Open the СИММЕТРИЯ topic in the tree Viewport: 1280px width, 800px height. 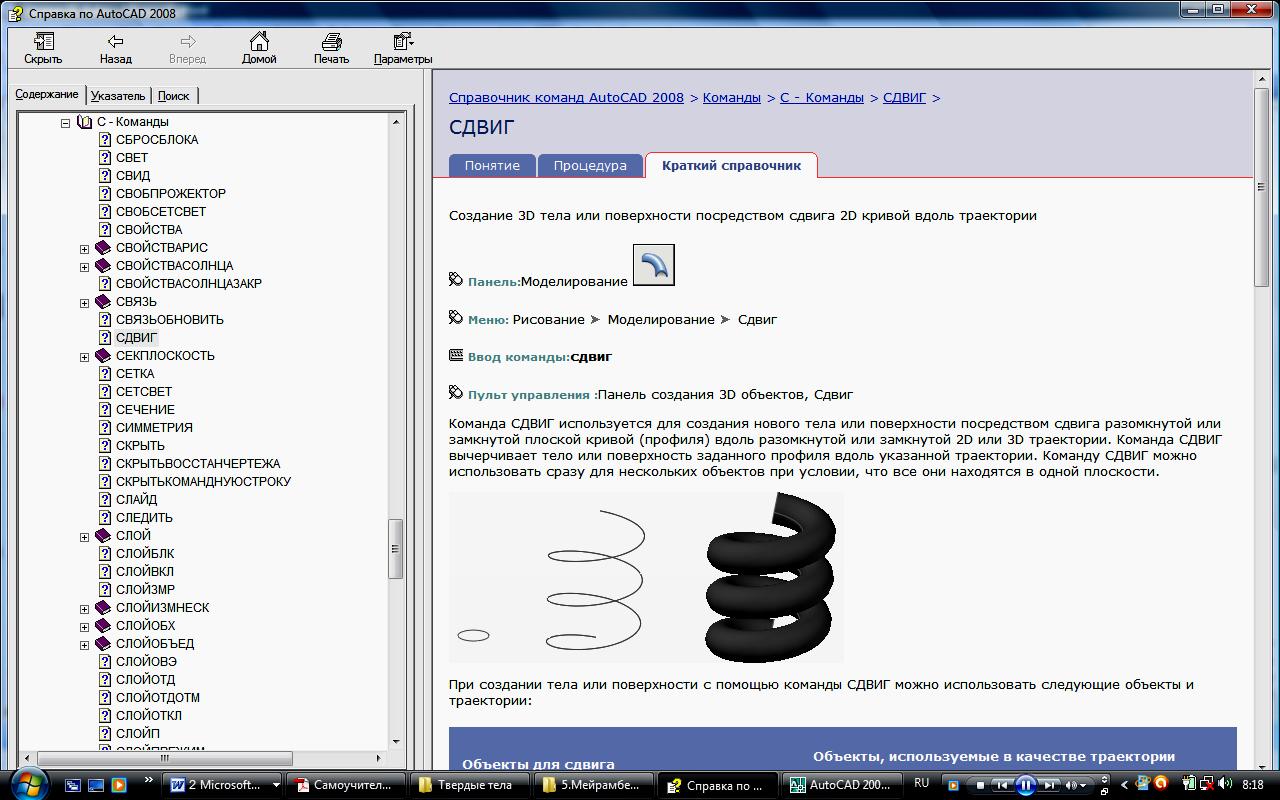[154, 428]
